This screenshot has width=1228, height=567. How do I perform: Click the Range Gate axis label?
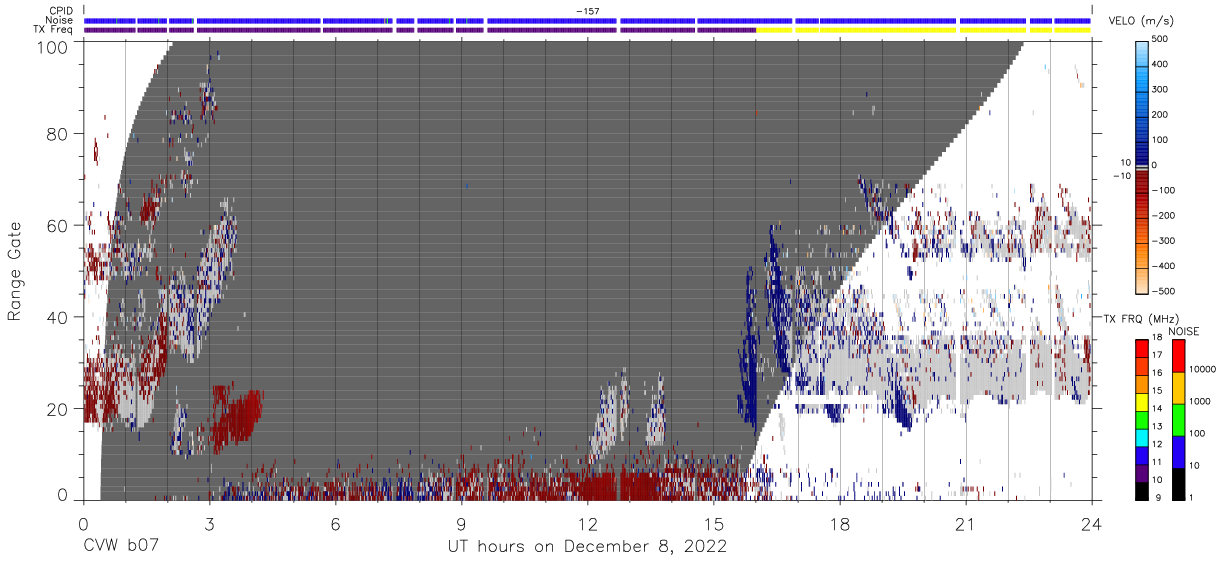tap(15, 272)
